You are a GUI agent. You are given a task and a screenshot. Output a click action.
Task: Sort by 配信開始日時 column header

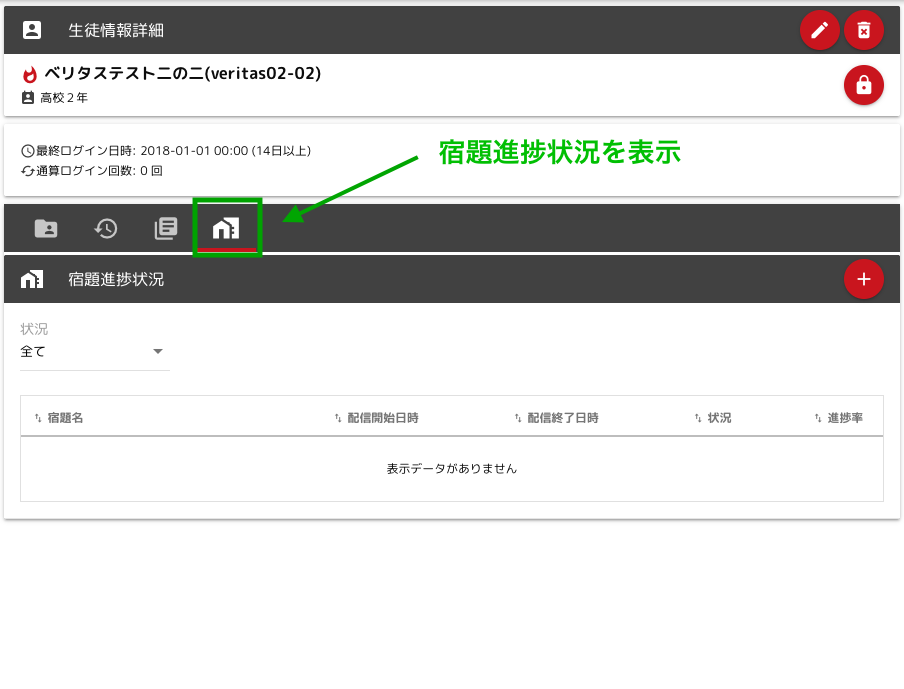pyautogui.click(x=382, y=418)
